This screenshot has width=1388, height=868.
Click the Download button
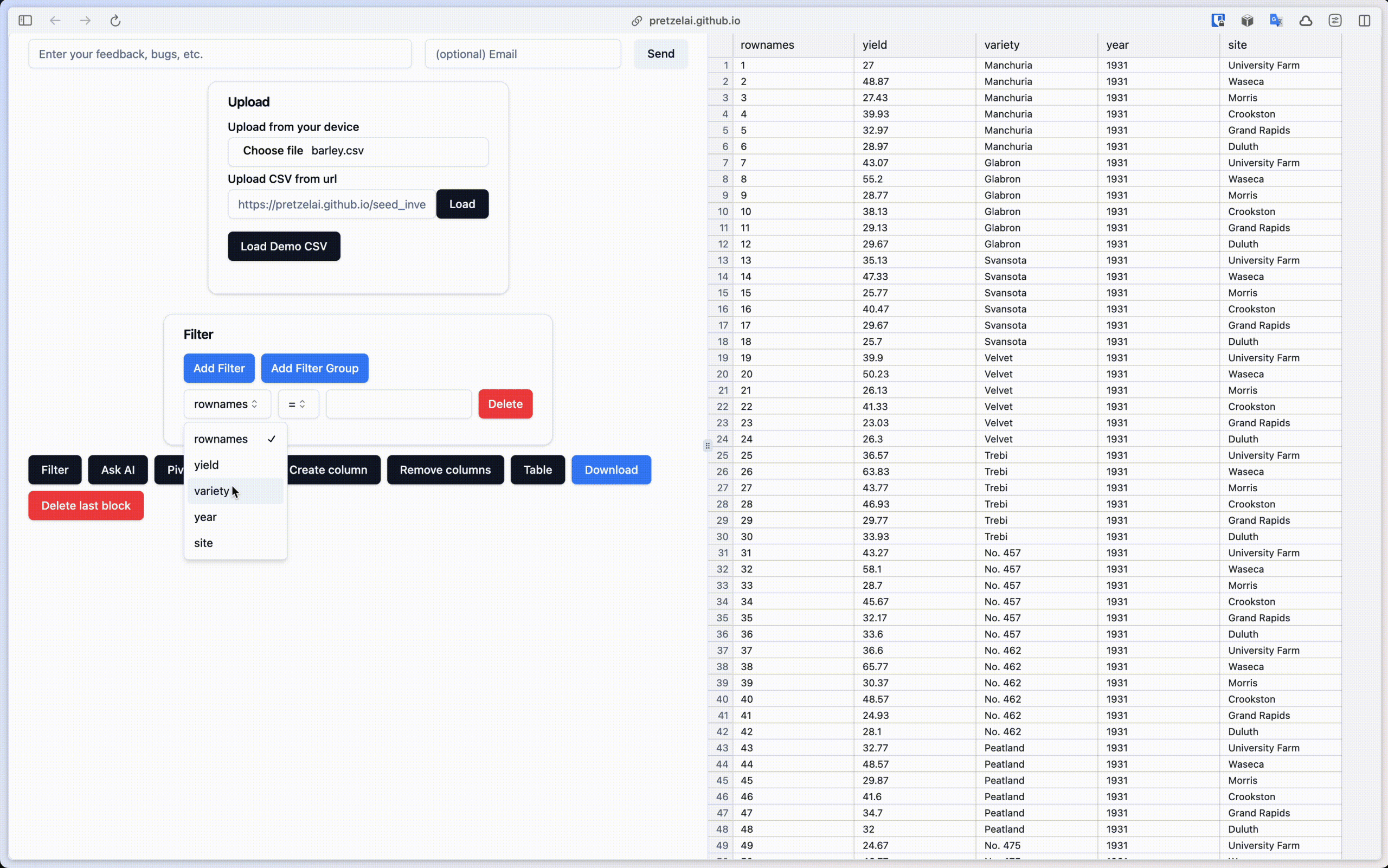[x=611, y=470]
